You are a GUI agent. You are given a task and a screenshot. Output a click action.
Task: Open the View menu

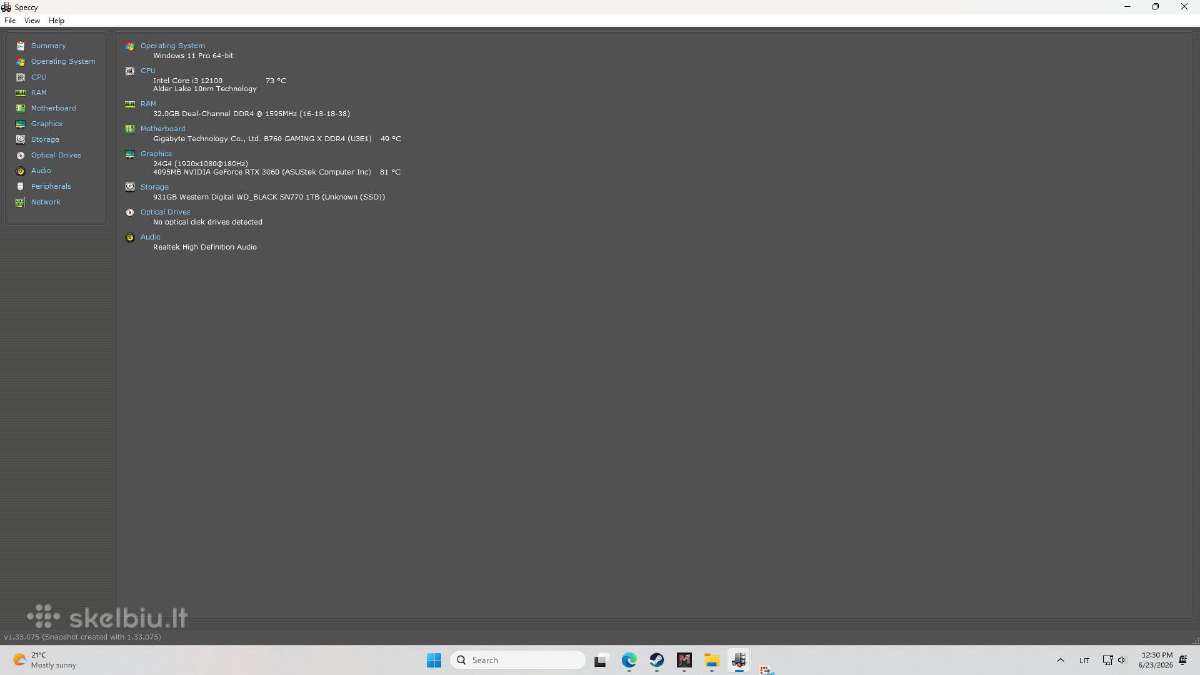(32, 20)
